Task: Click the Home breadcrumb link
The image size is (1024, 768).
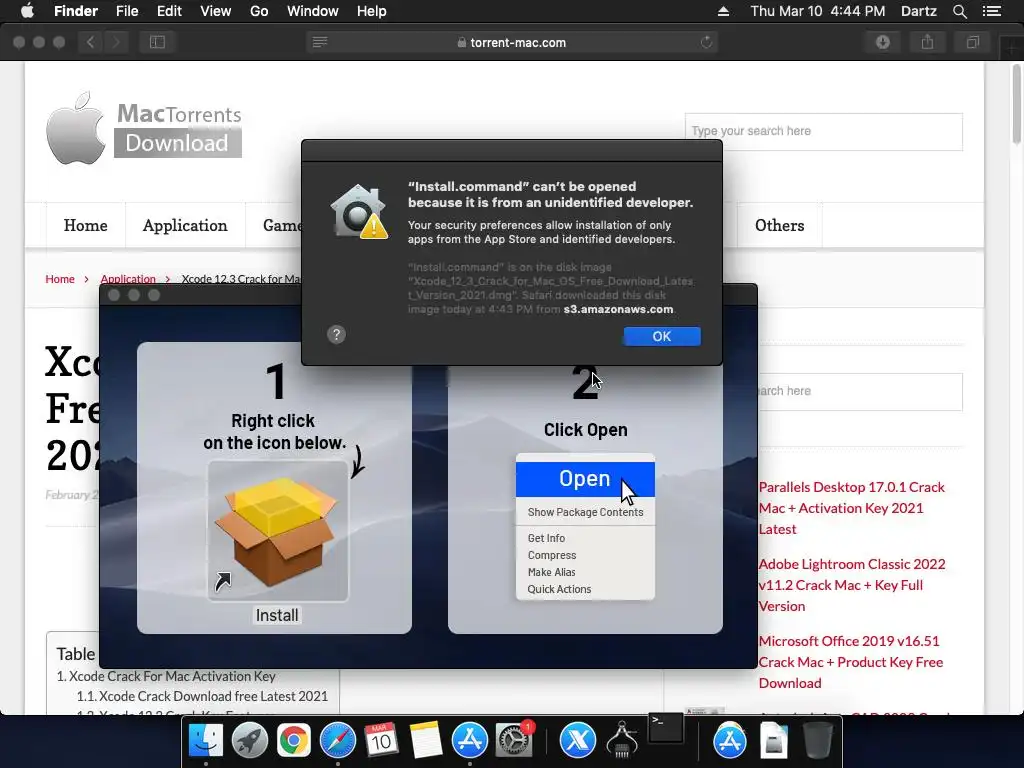Action: click(x=59, y=279)
